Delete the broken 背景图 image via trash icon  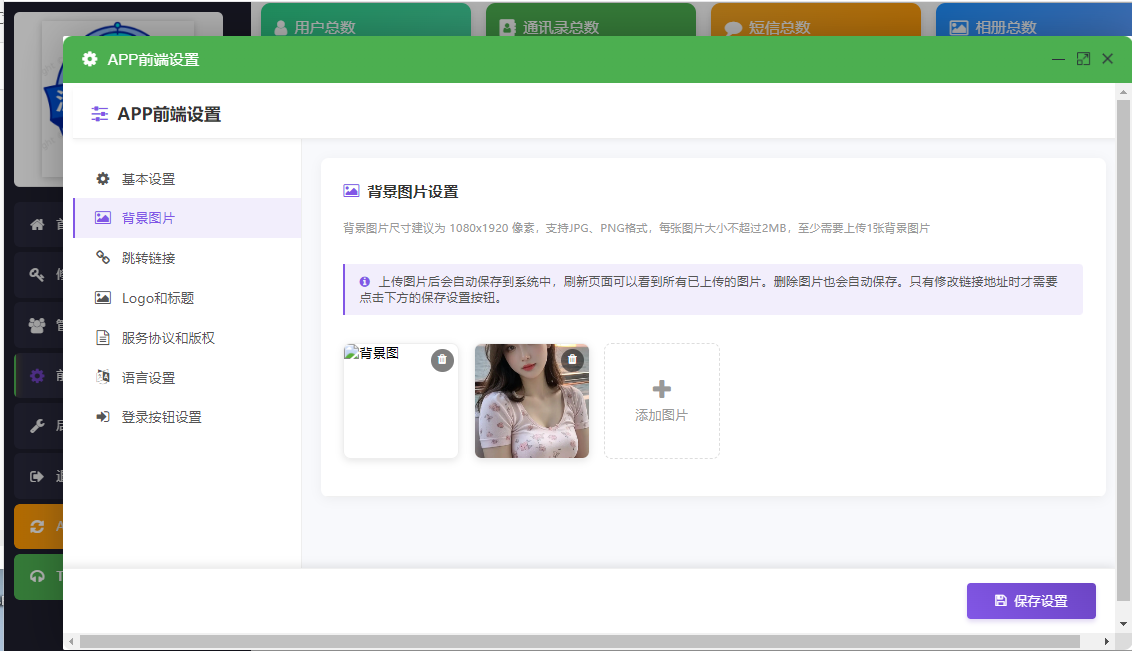443,359
